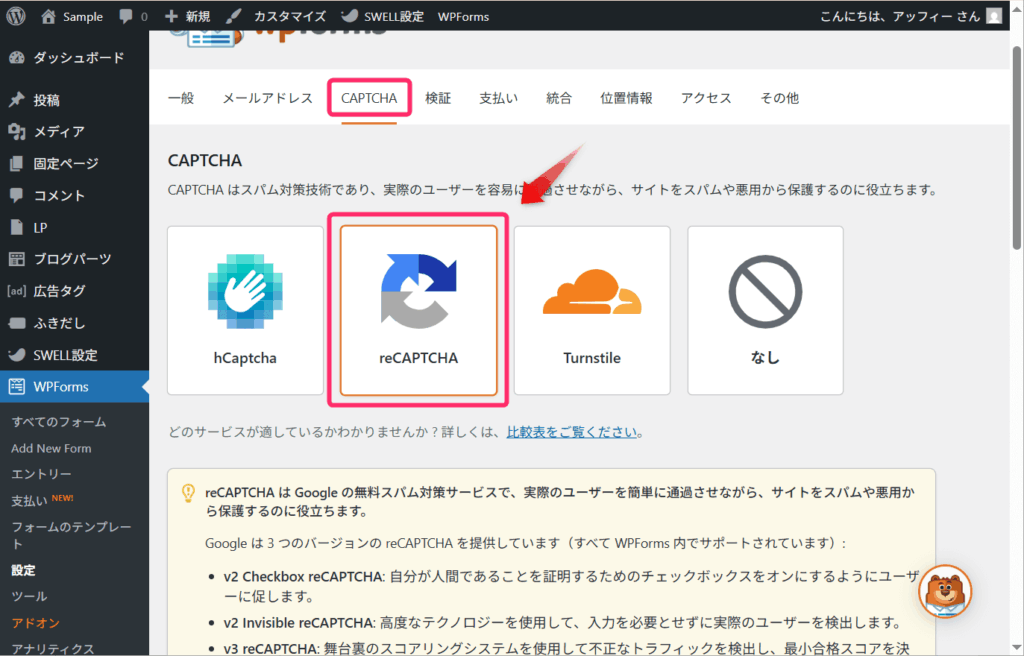The width and height of the screenshot is (1024, 656).
Task: Open 支払い NEW! submenu item
Action: (42, 500)
